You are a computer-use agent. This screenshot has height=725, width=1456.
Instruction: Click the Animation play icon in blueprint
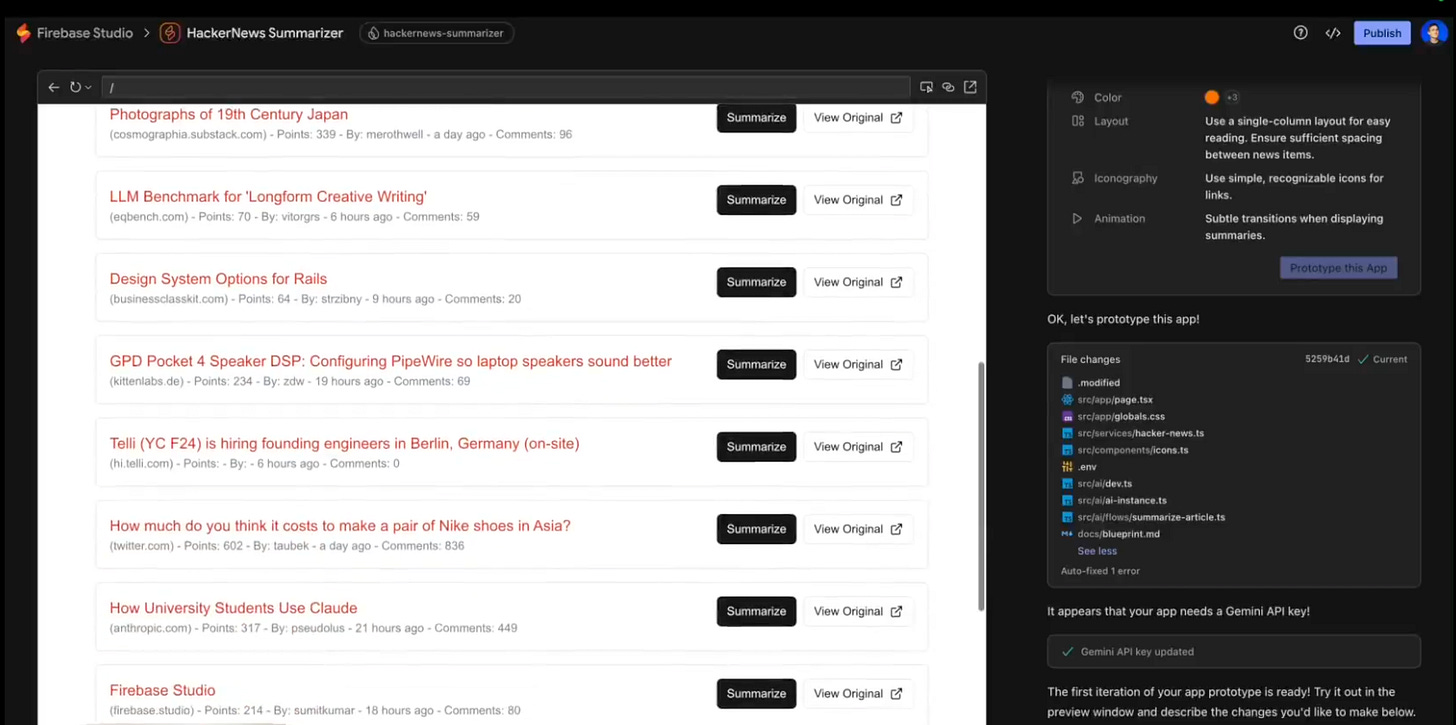pos(1077,218)
